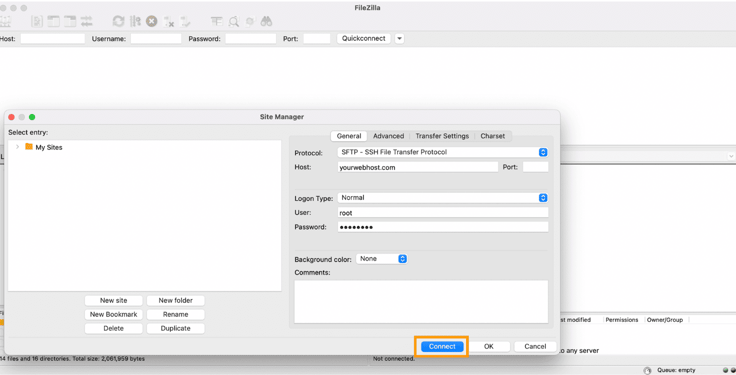This screenshot has height=375, width=736.
Task: Click the 'Logon Type:' label
Action: (x=314, y=199)
